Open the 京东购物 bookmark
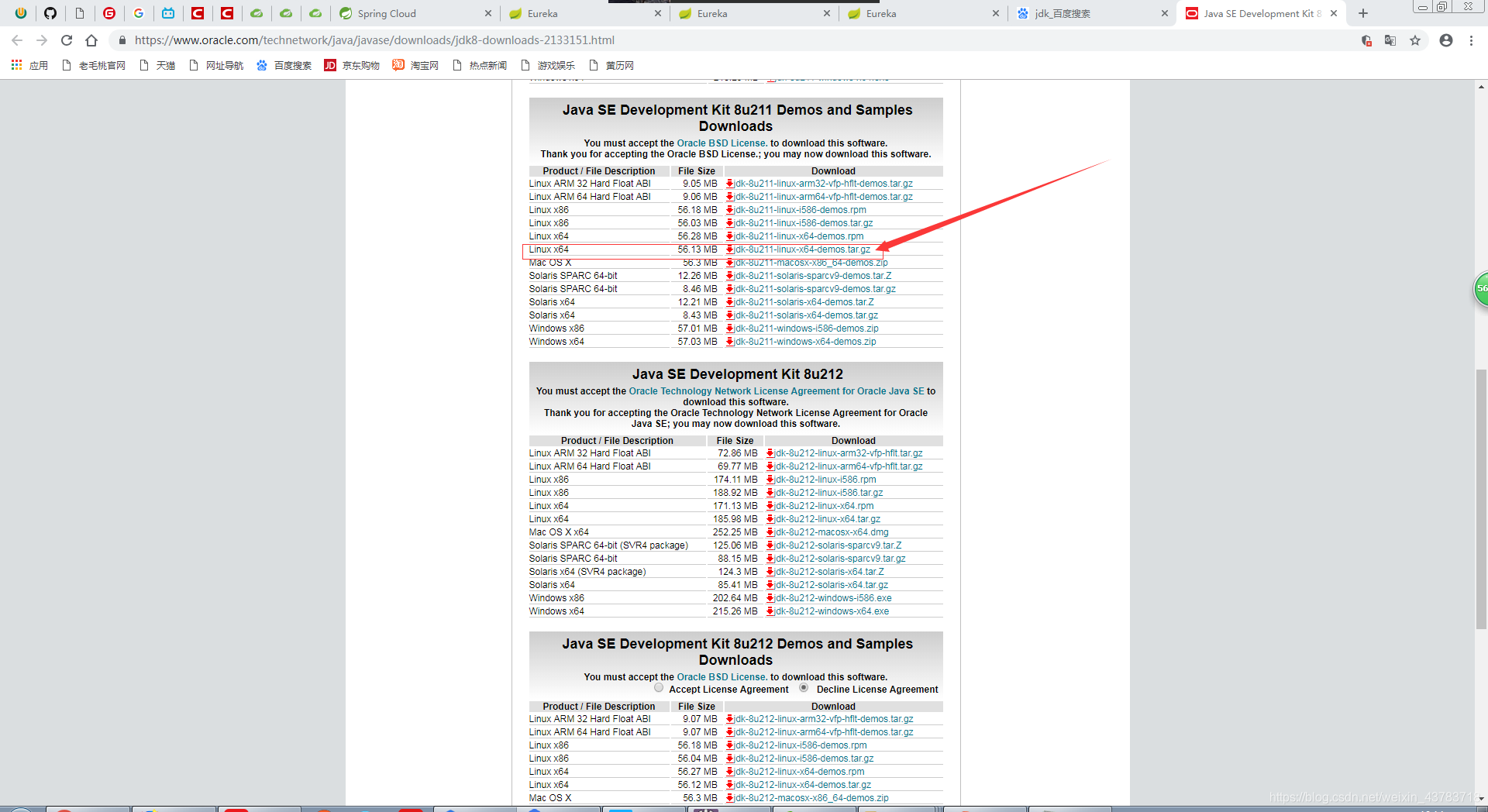 (x=352, y=66)
